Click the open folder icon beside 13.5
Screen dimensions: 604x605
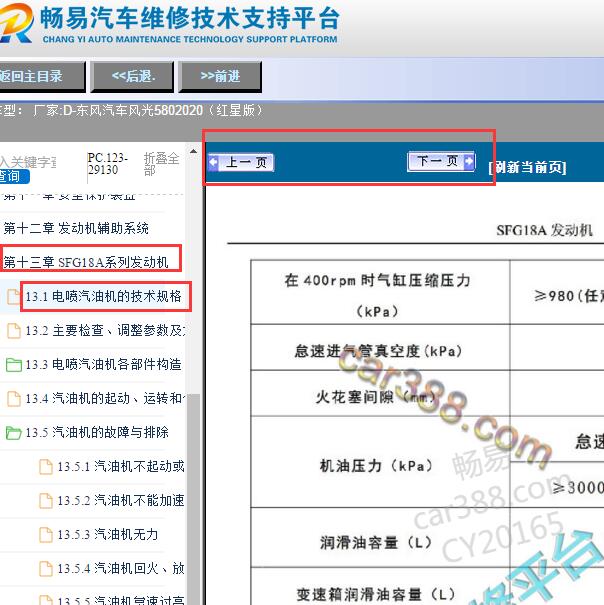pos(14,433)
